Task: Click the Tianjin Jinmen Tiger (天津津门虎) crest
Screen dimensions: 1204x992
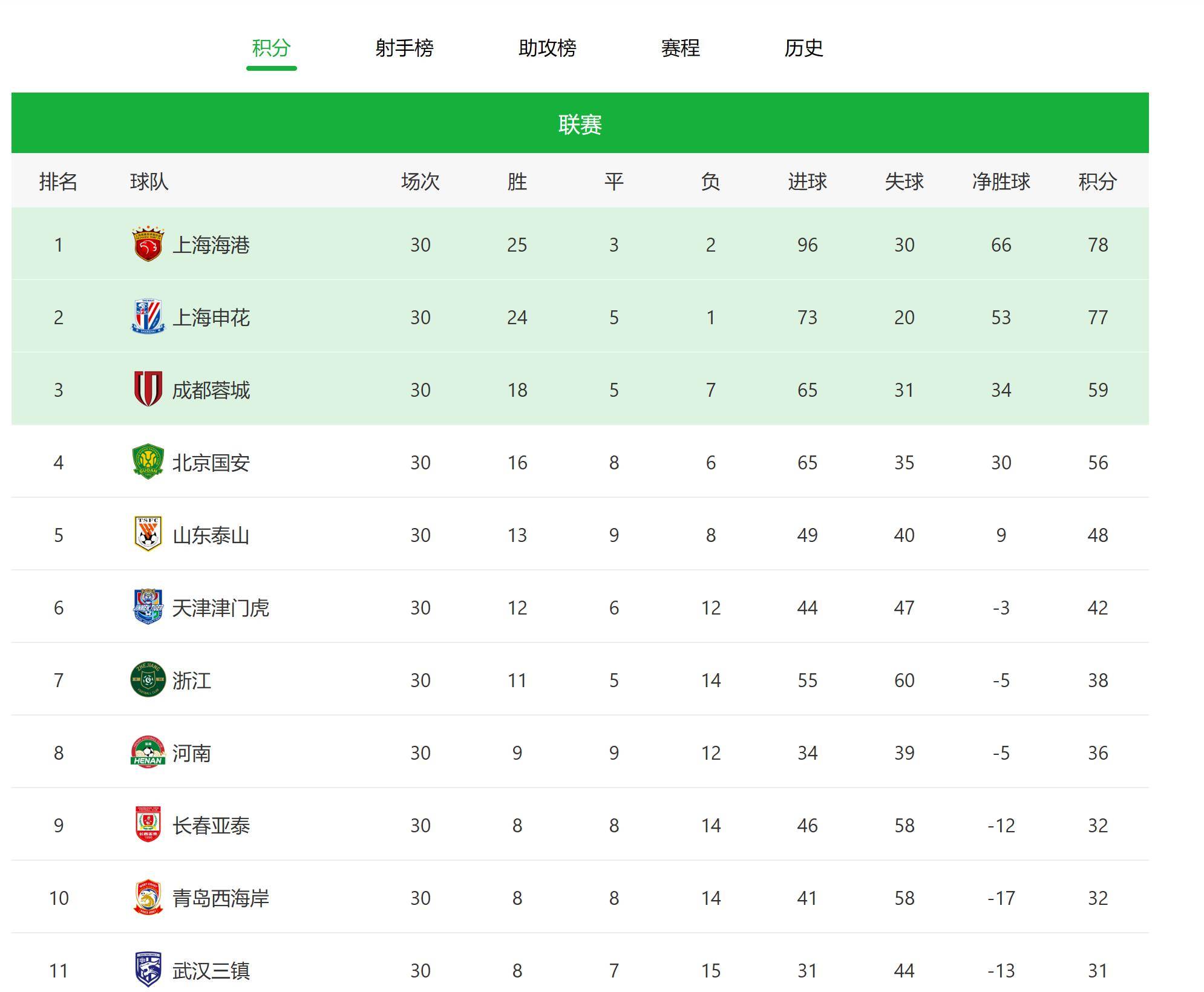Action: [148, 607]
